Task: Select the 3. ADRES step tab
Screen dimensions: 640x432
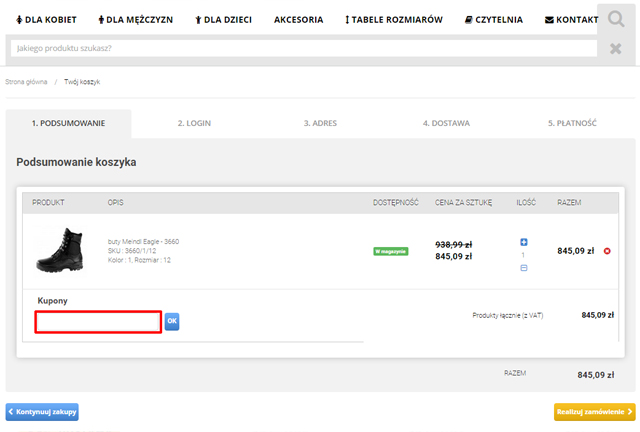Action: (320, 123)
